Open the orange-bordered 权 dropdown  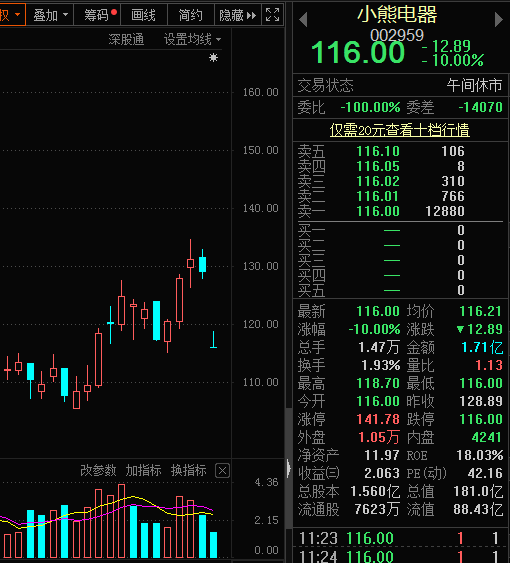[12, 15]
